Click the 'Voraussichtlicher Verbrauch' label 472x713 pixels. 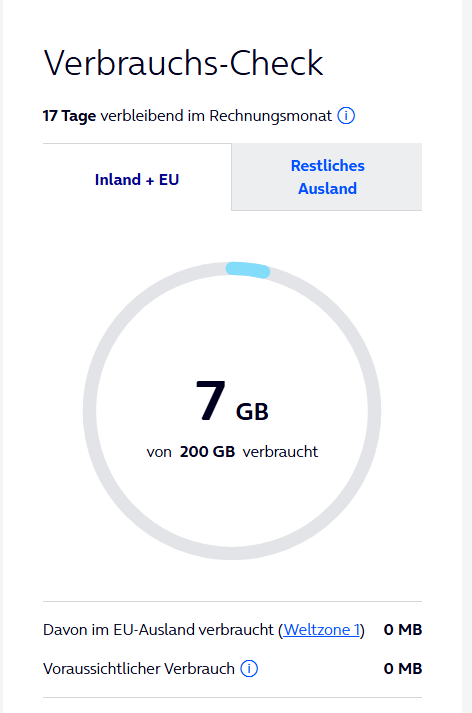point(139,668)
